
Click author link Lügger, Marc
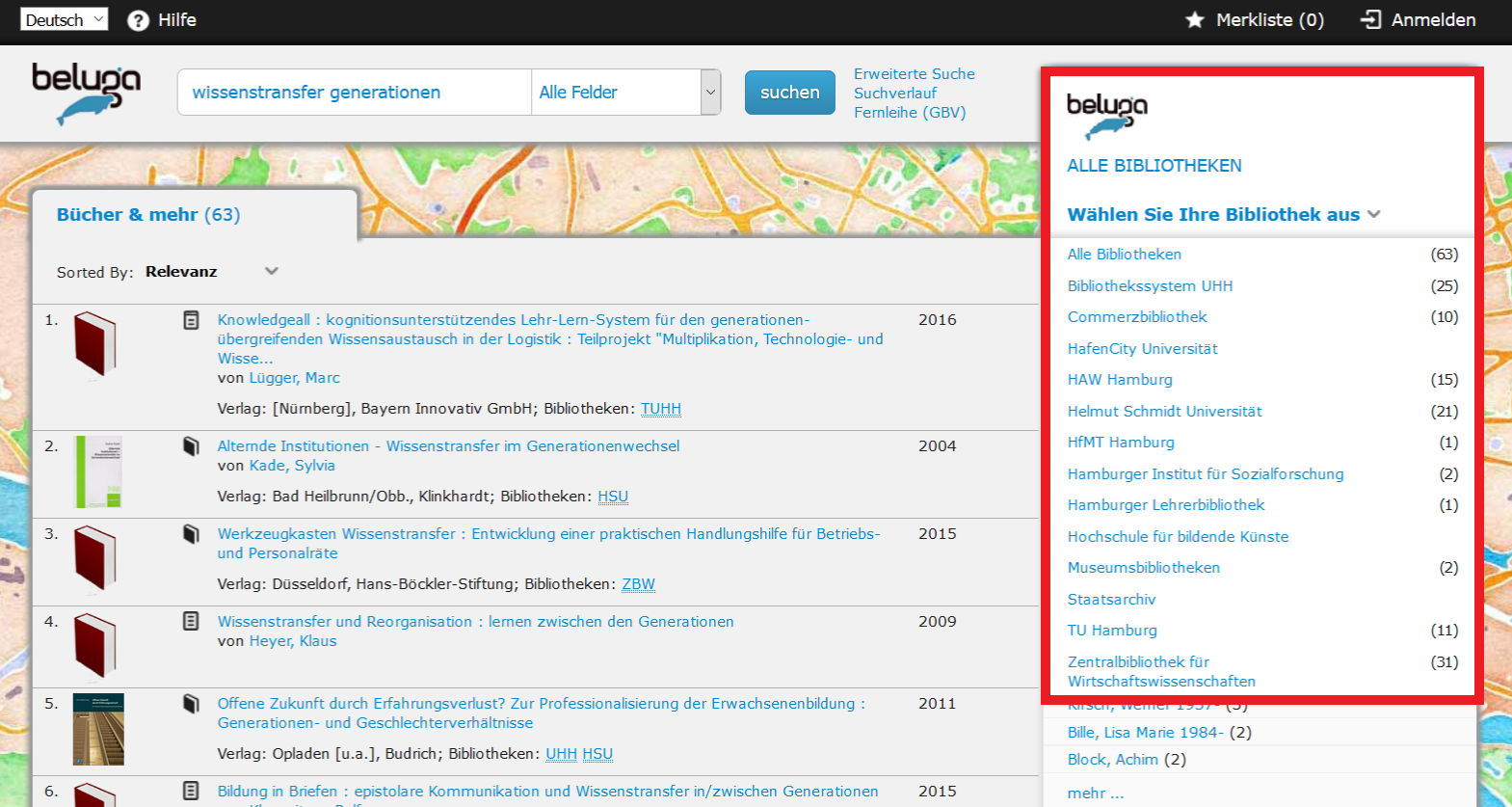[x=294, y=378]
